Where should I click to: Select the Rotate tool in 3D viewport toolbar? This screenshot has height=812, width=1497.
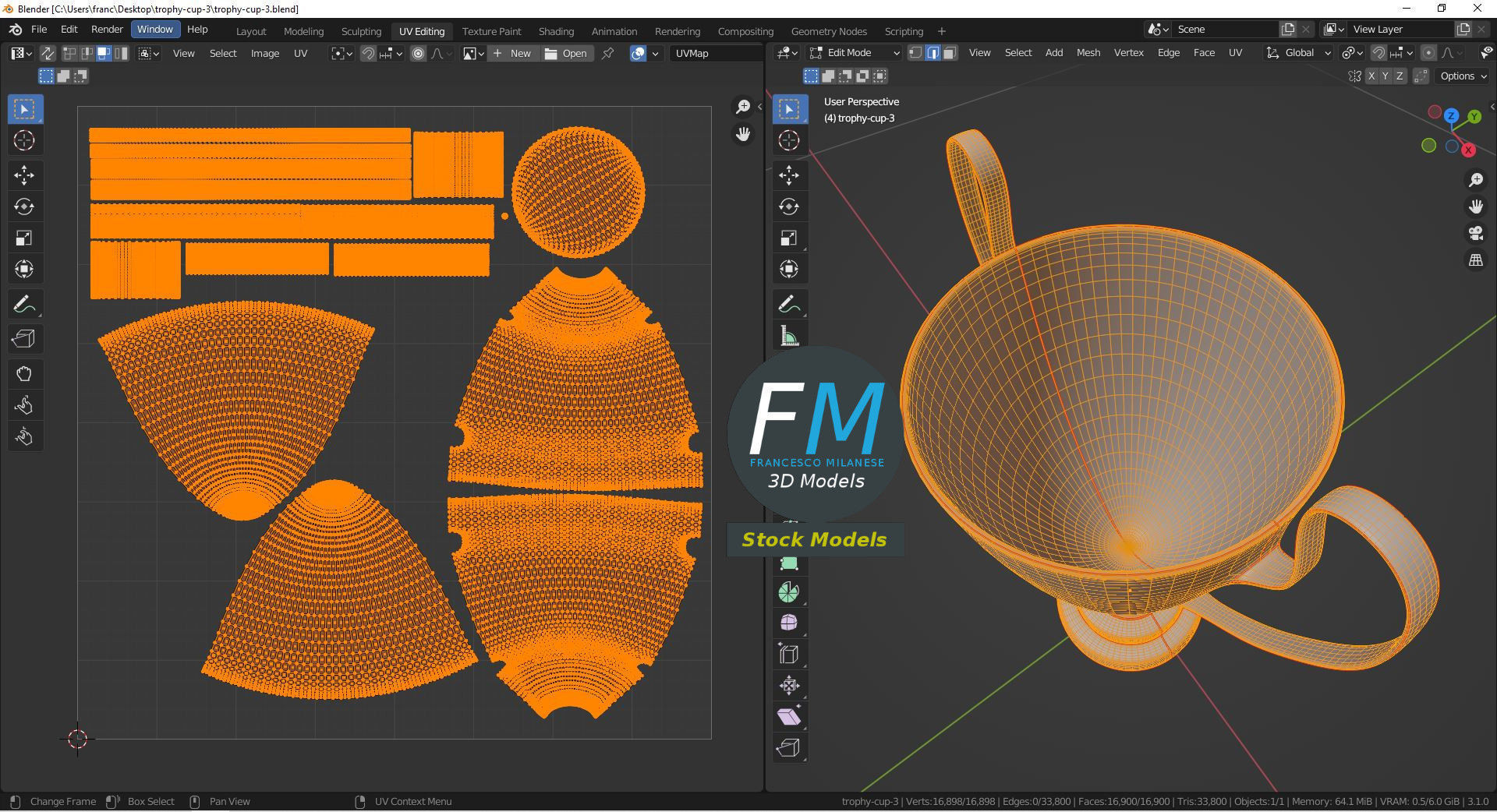[x=789, y=207]
